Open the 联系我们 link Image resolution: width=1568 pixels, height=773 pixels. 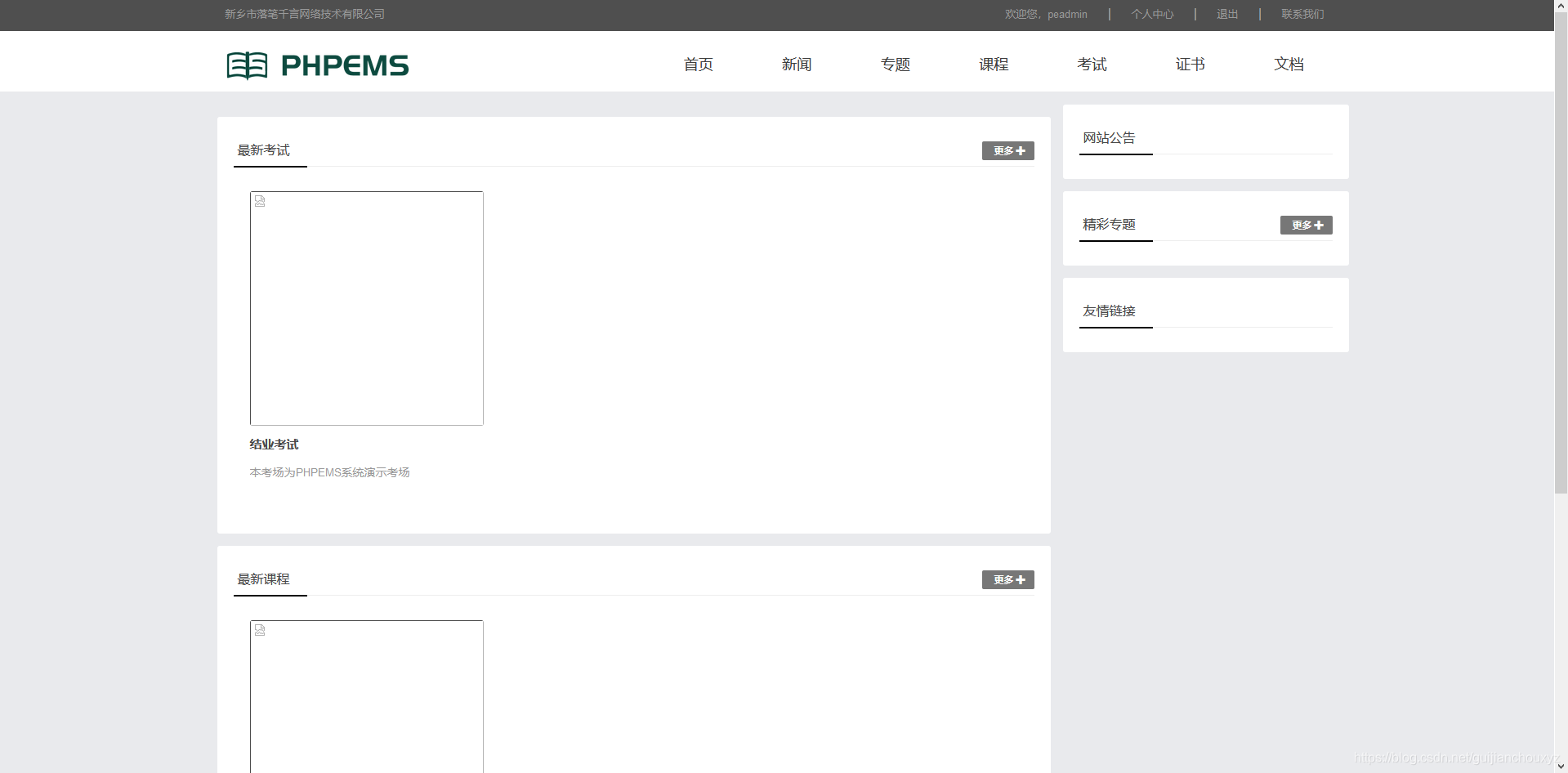1302,14
